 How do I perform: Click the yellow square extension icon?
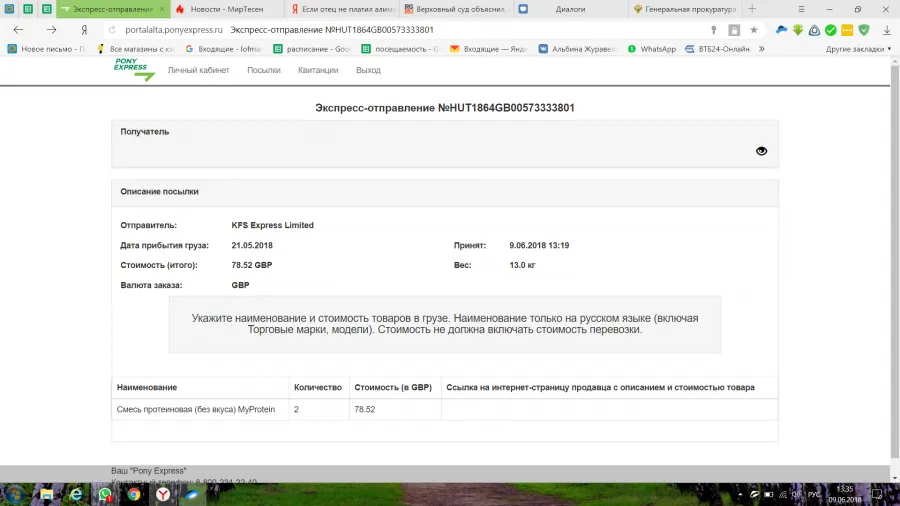pyautogui.click(x=847, y=30)
